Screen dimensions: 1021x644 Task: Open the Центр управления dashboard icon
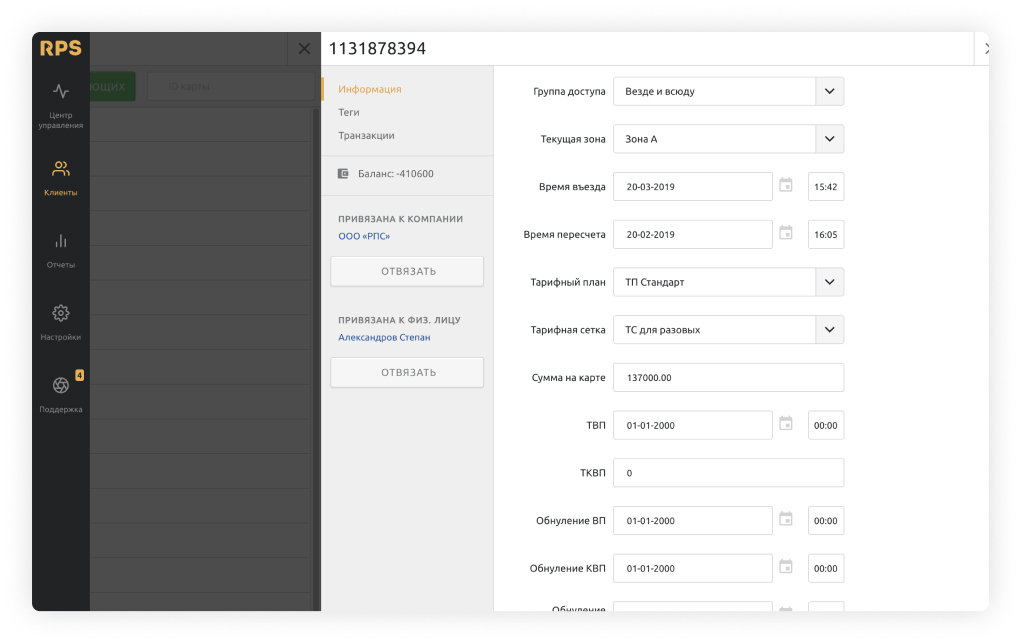61,92
